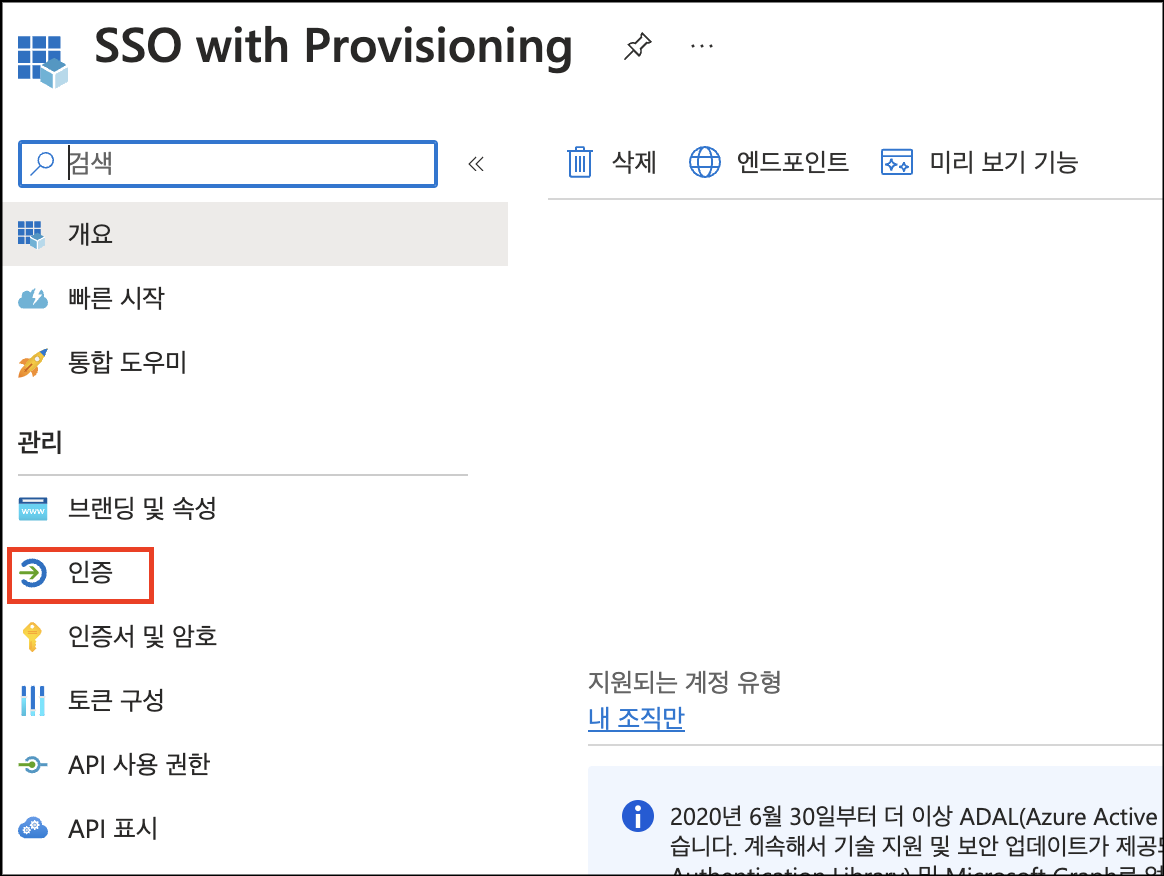Collapse the sidebar with double chevron
Viewport: 1164px width, 876px height.
(x=476, y=164)
